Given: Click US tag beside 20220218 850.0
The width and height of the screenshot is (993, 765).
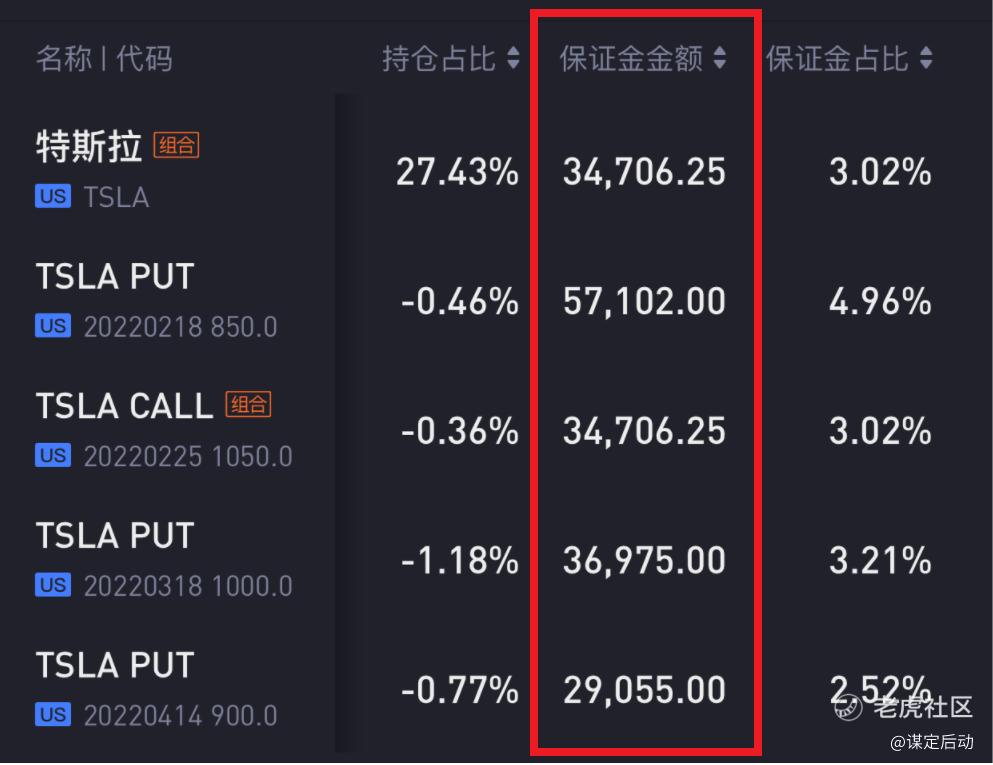Looking at the screenshot, I should [53, 326].
